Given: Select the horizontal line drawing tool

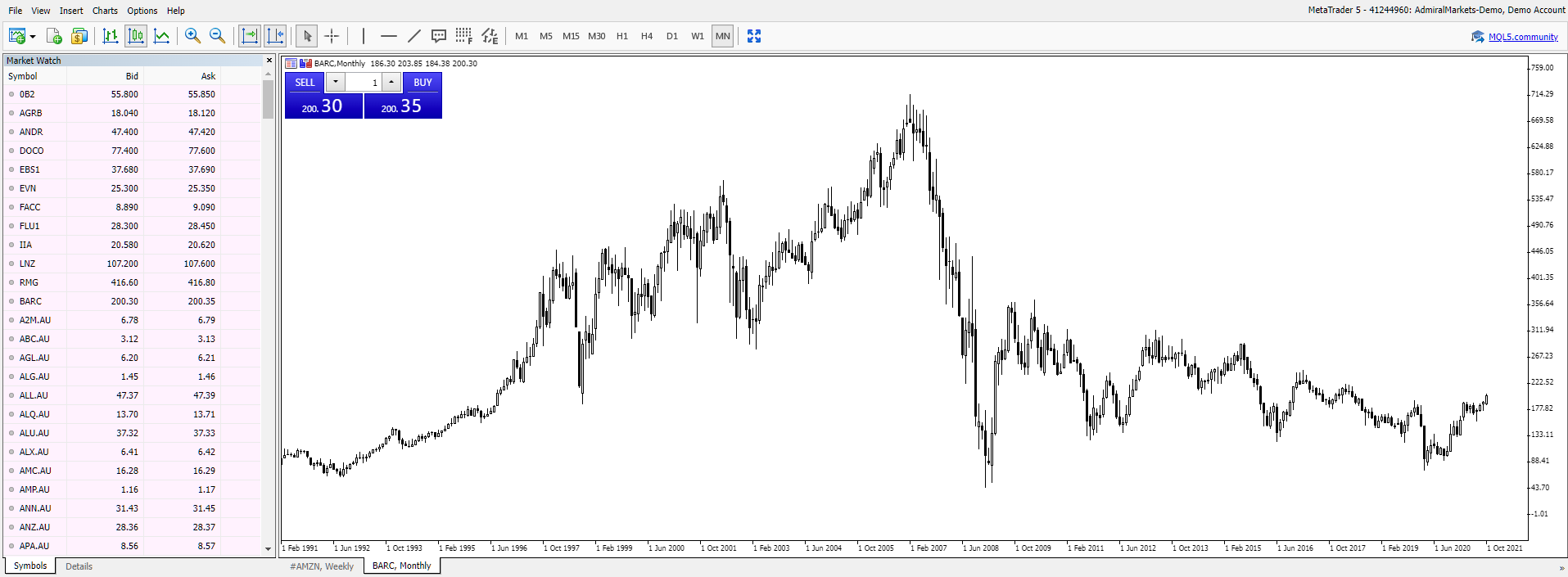Looking at the screenshot, I should point(388,36).
